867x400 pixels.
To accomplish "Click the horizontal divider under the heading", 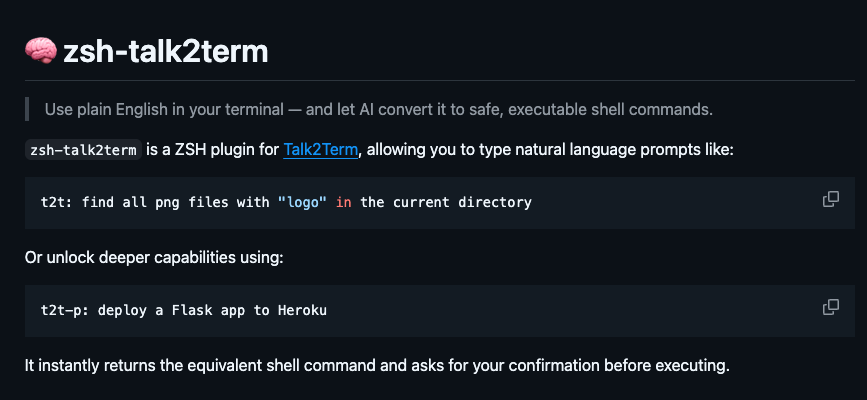I will pyautogui.click(x=440, y=81).
